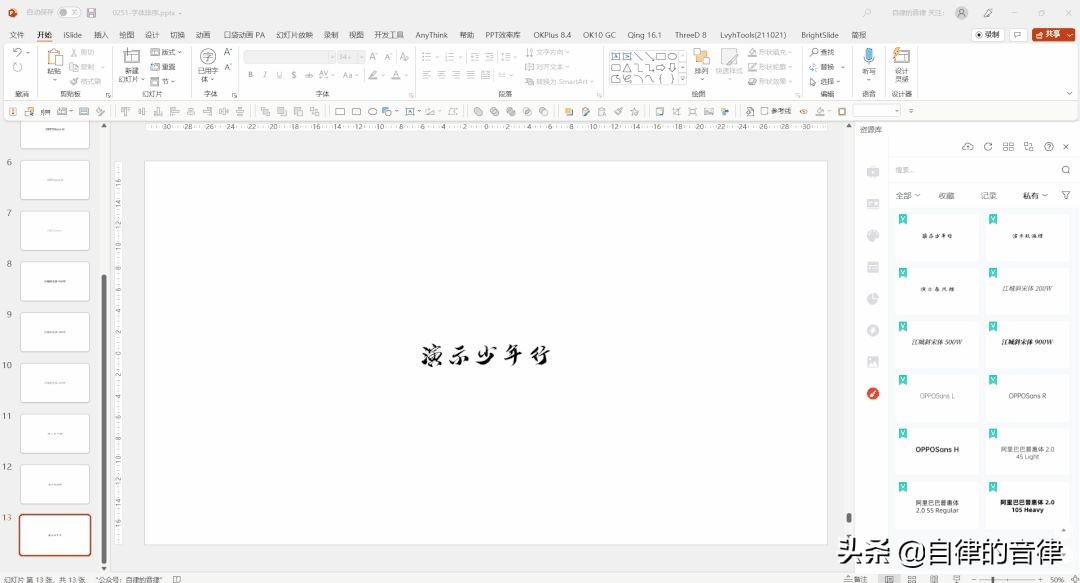Click the 记录 history link
This screenshot has width=1080, height=583.
pyautogui.click(x=988, y=196)
